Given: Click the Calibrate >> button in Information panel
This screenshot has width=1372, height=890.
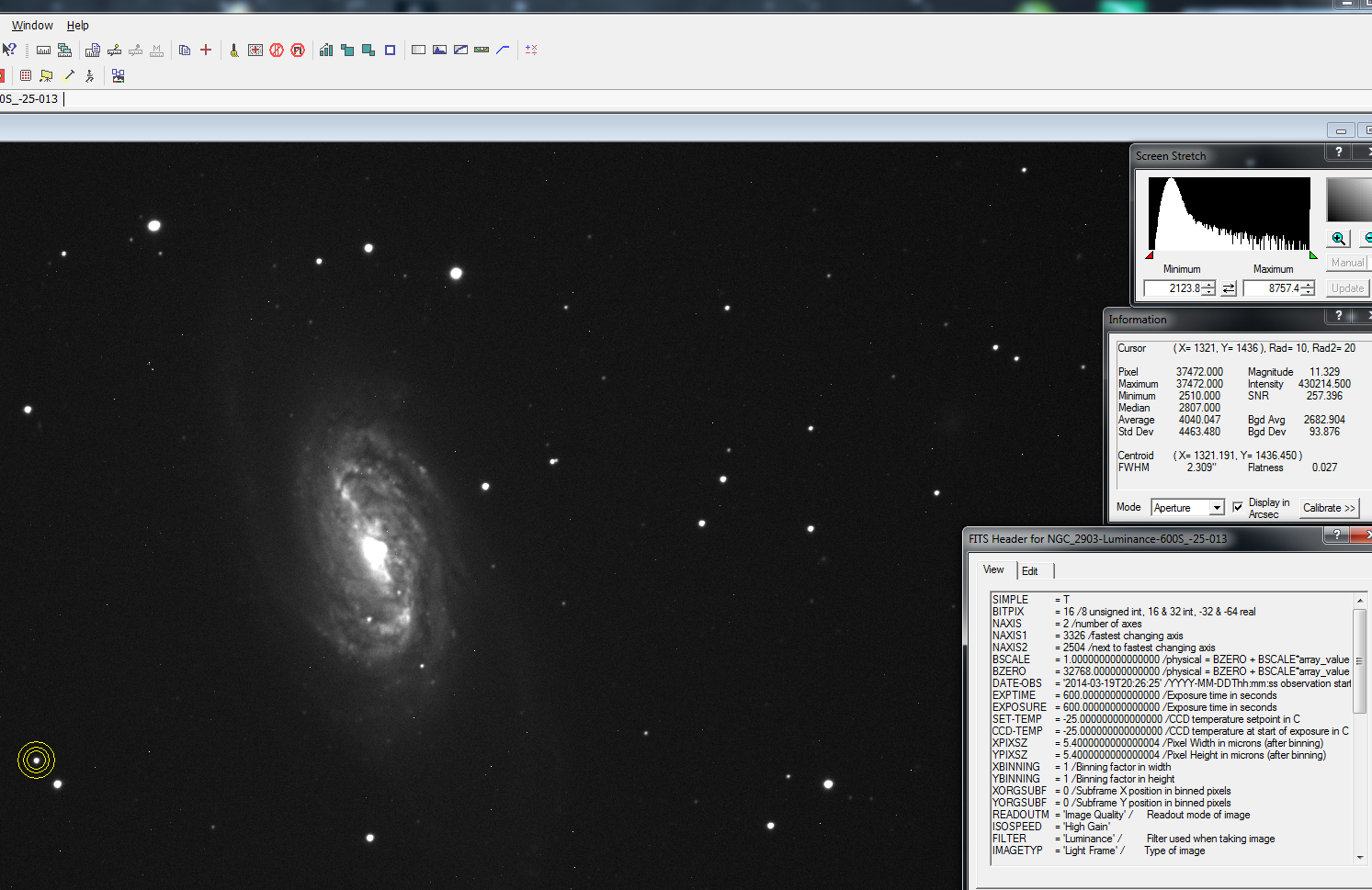Looking at the screenshot, I should (x=1329, y=508).
